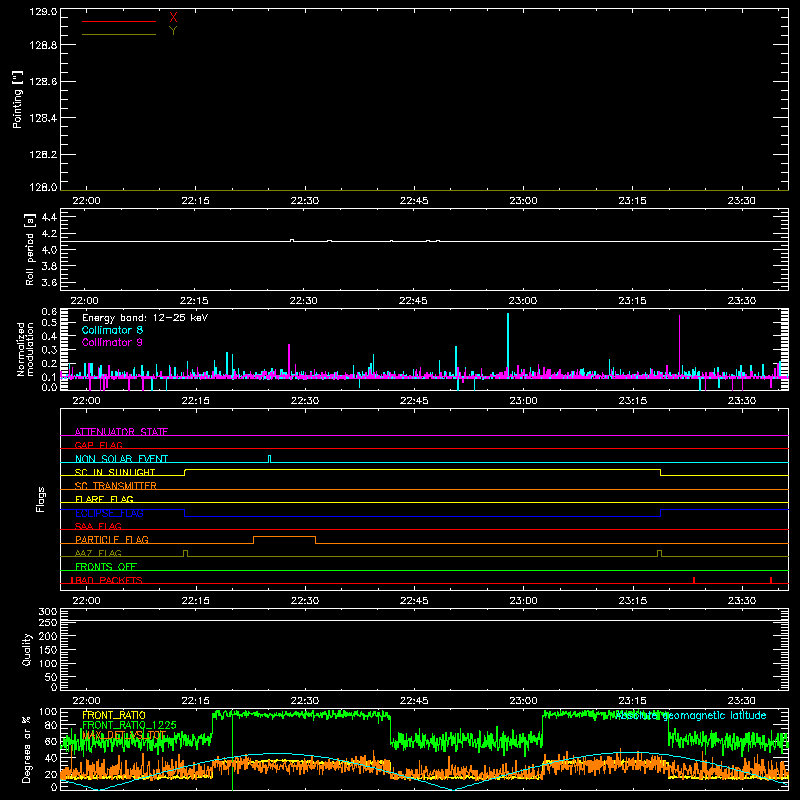Click the 23:00 label below the Roll period plot
This screenshot has height=800, width=800.
pyautogui.click(x=523, y=301)
